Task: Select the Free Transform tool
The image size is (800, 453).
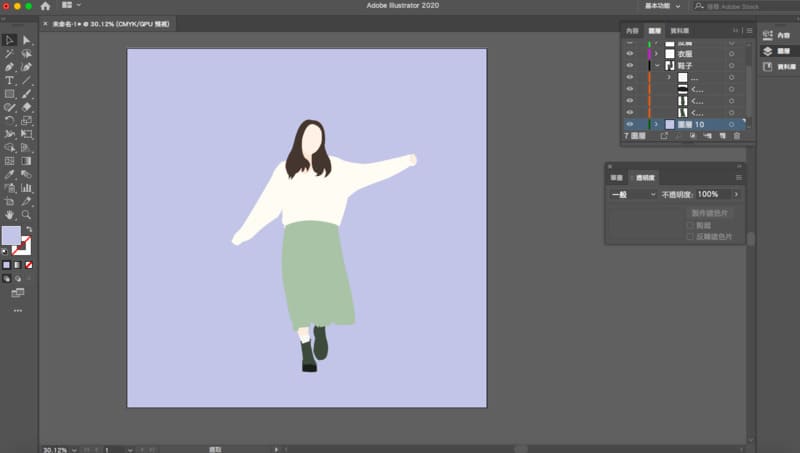Action: [x=27, y=134]
